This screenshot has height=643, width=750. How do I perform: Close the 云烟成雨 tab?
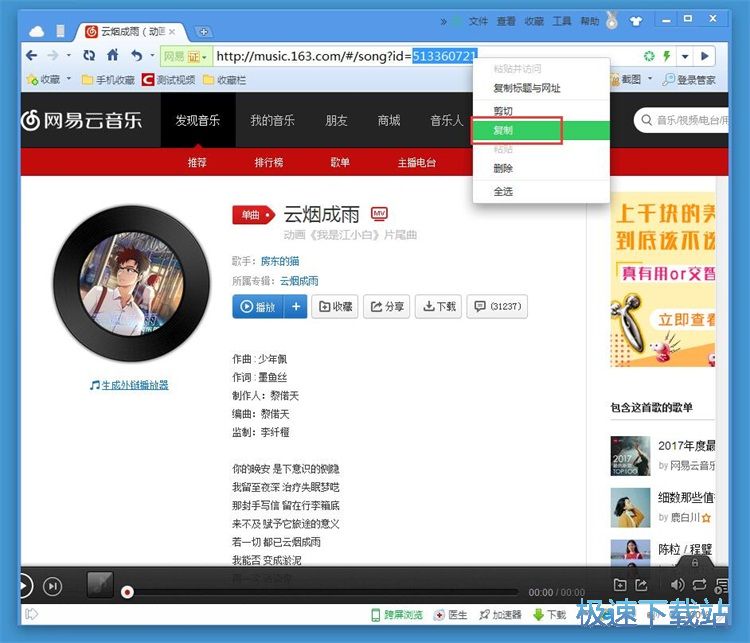point(172,32)
